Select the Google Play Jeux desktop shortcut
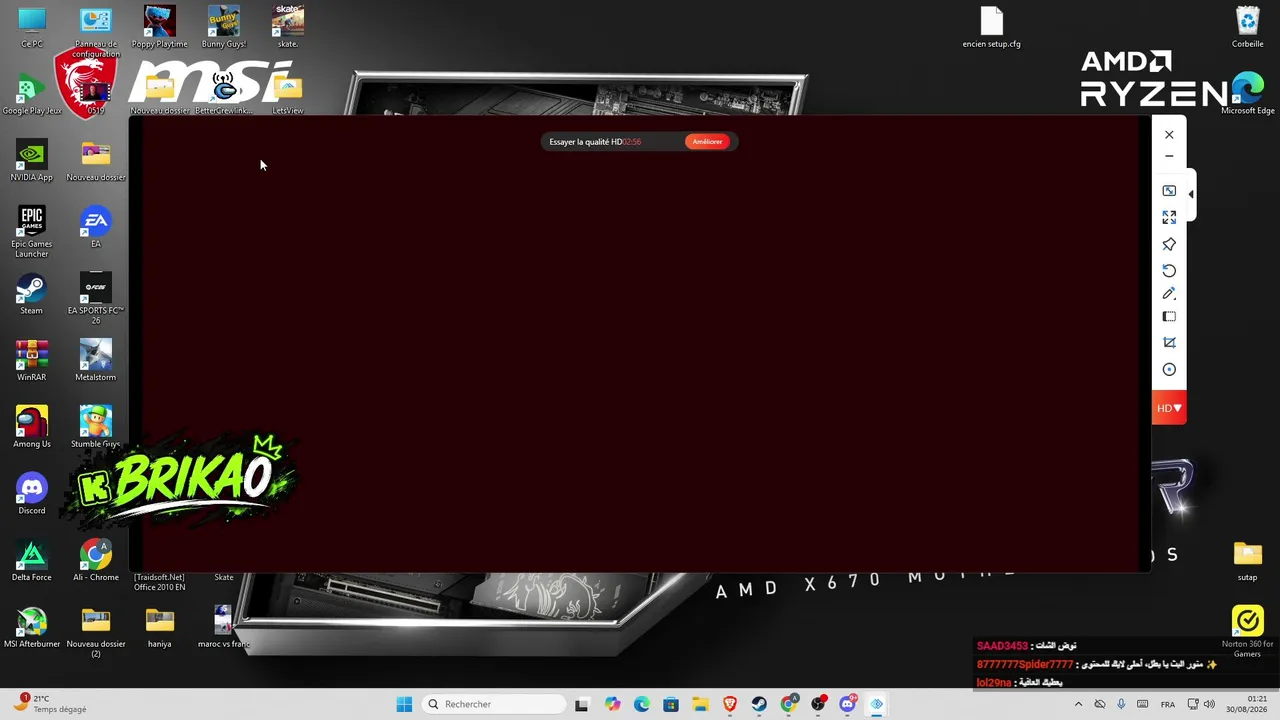 [x=32, y=94]
